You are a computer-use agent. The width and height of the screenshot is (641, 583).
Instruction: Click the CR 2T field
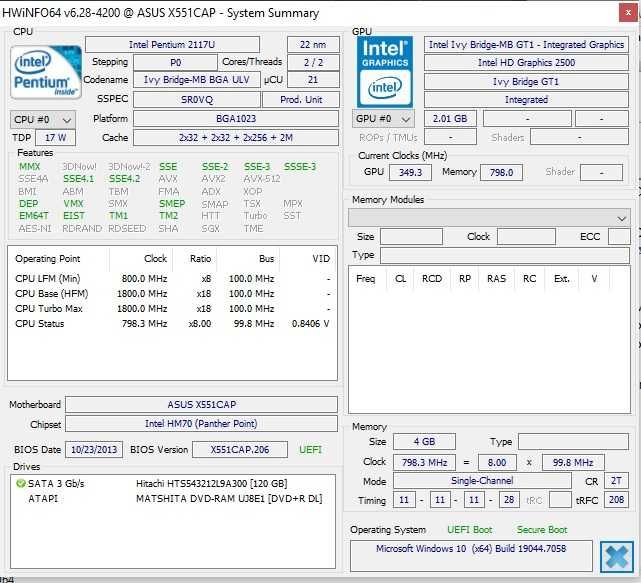616,481
